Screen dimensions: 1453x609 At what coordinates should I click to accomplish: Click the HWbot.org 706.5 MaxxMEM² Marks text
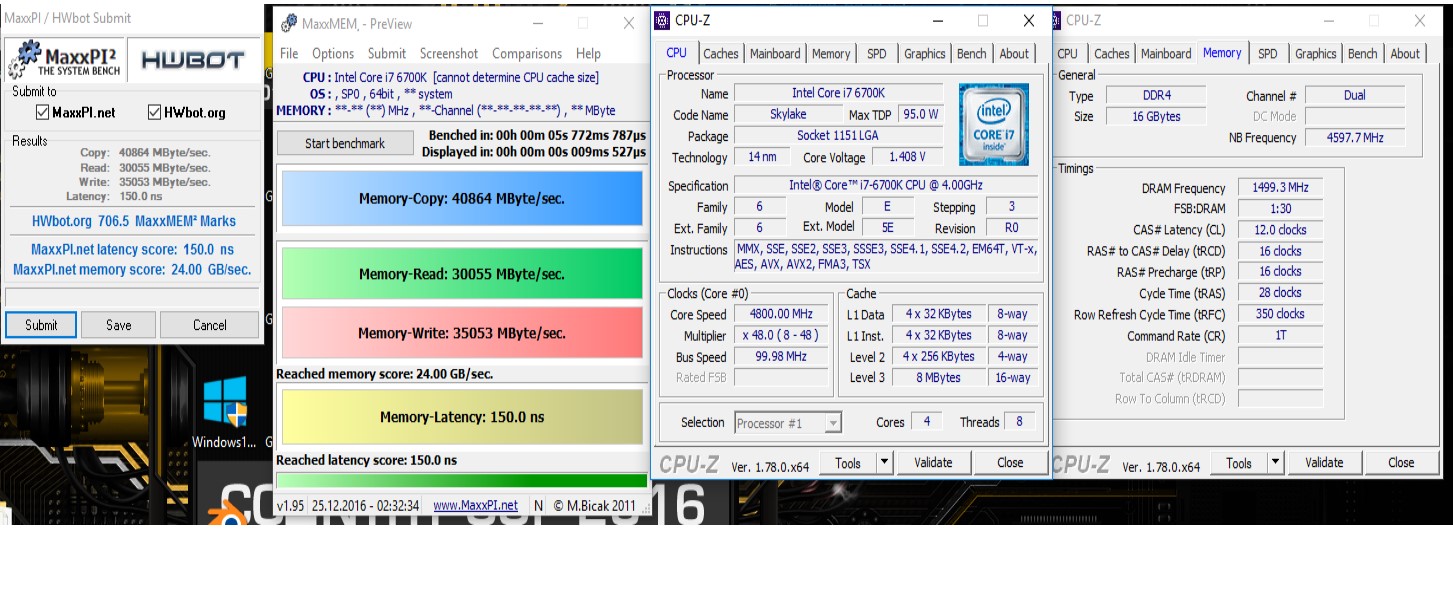point(134,221)
